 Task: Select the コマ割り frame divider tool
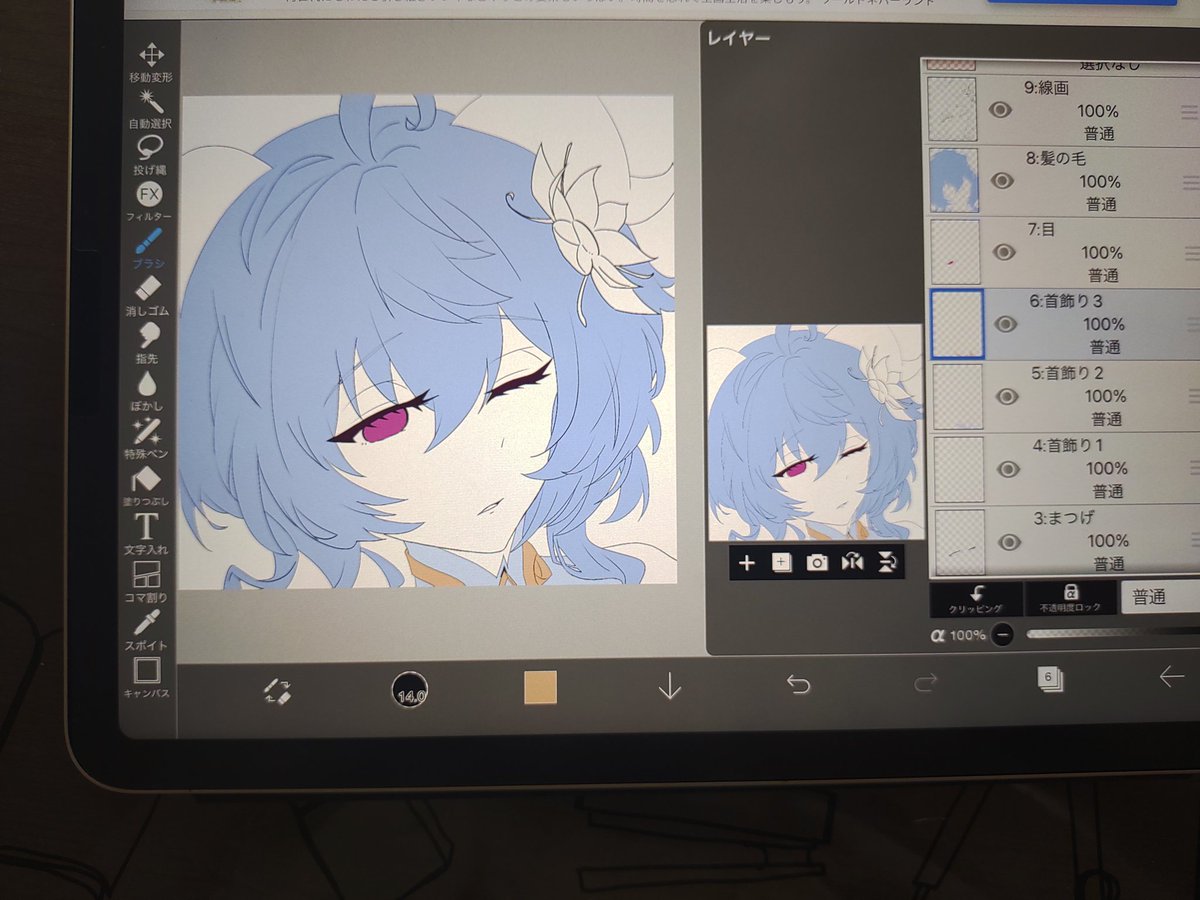click(x=146, y=582)
